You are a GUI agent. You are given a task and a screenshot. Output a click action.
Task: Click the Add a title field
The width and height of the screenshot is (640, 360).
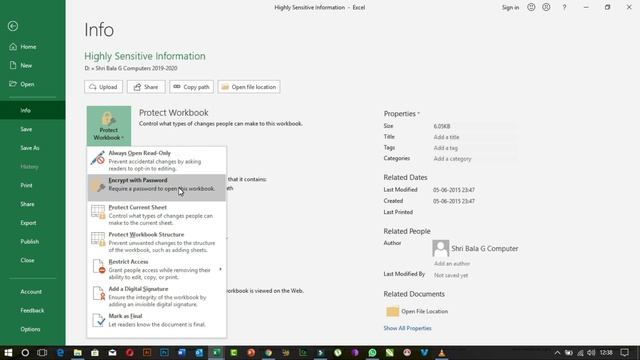[475, 137]
